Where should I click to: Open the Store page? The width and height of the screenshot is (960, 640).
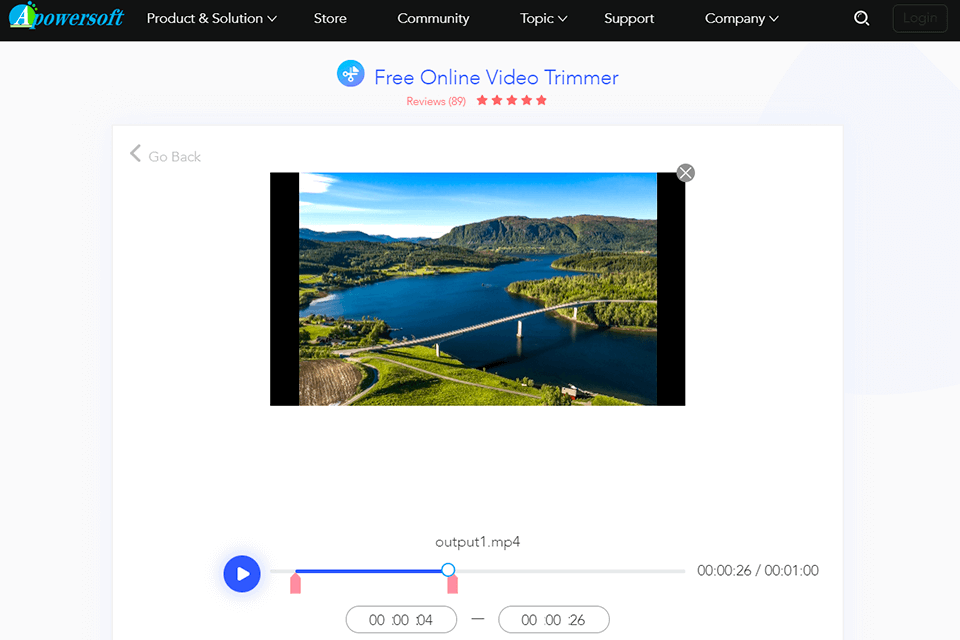pyautogui.click(x=330, y=18)
